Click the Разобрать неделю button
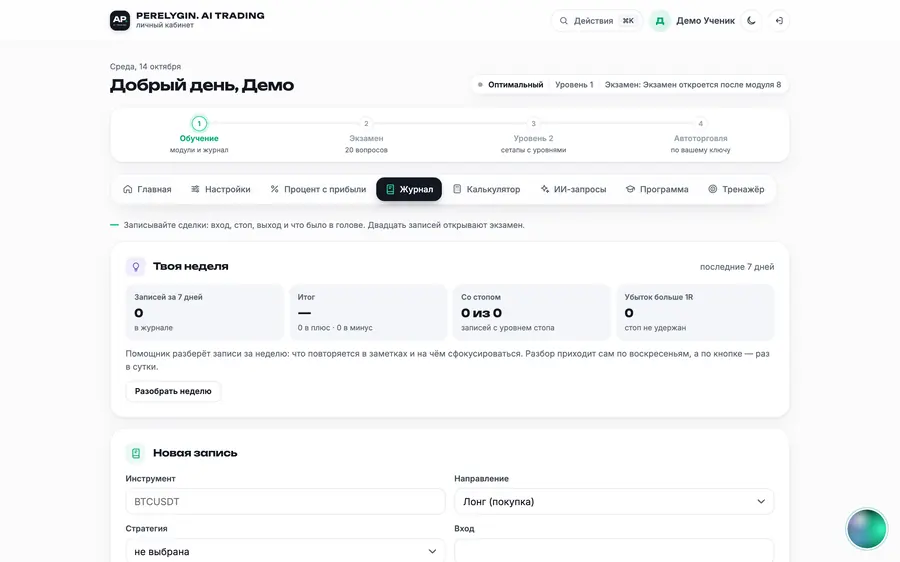The image size is (900, 562). click(173, 391)
